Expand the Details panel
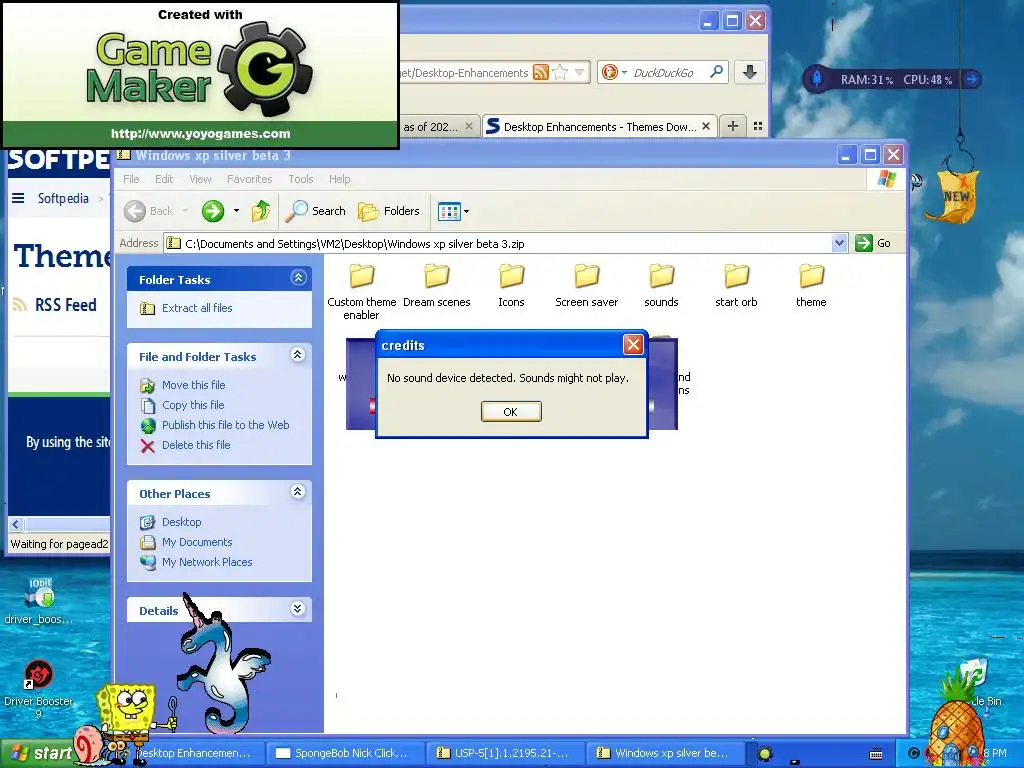1024x768 pixels. pos(298,609)
